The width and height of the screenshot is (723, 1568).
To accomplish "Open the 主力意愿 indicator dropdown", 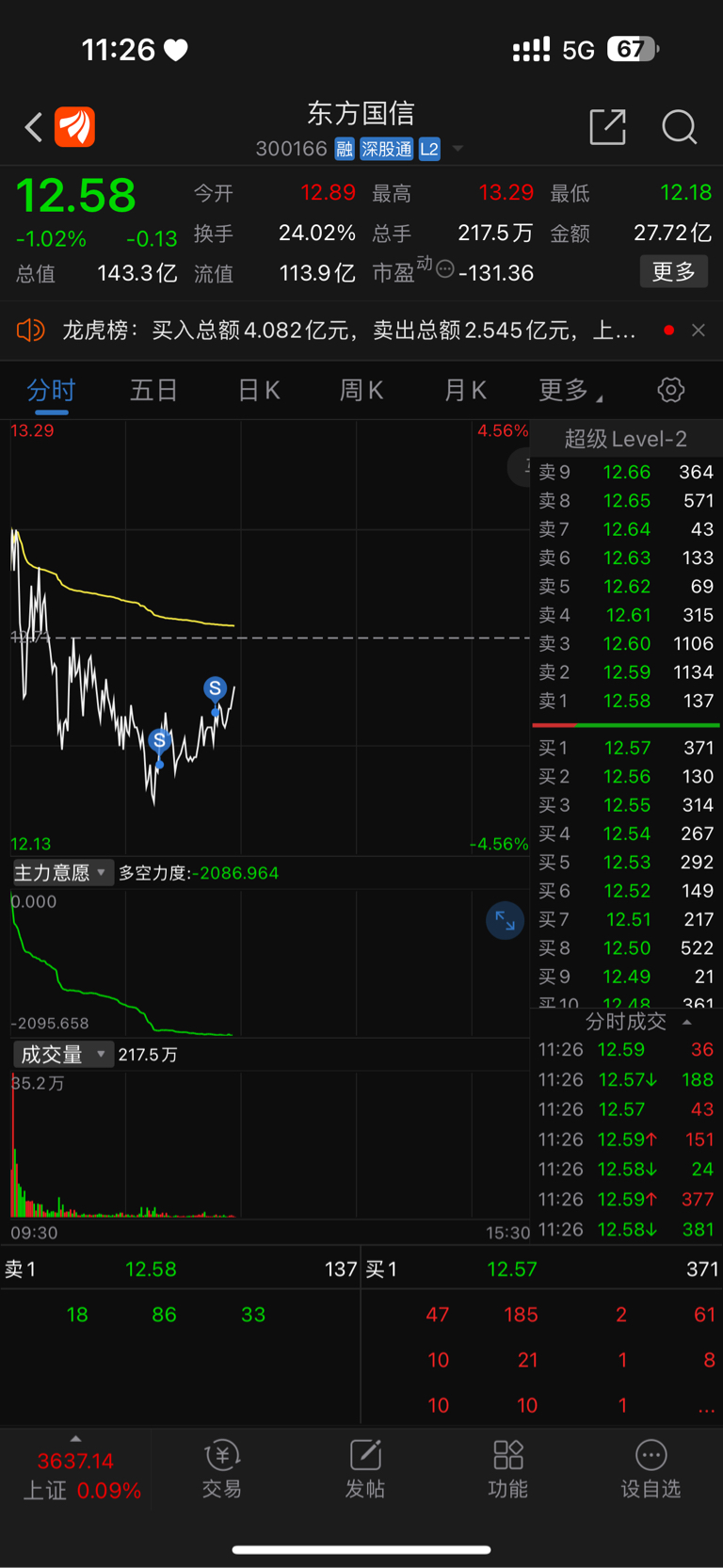I will coord(63,873).
